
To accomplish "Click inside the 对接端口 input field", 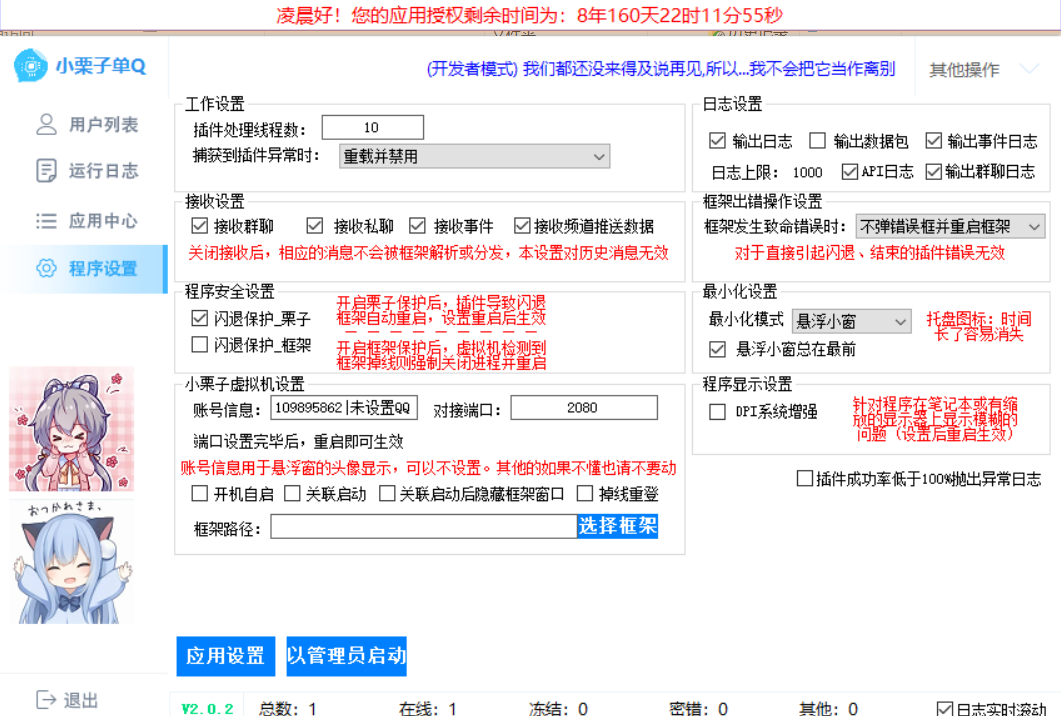I will click(x=584, y=407).
